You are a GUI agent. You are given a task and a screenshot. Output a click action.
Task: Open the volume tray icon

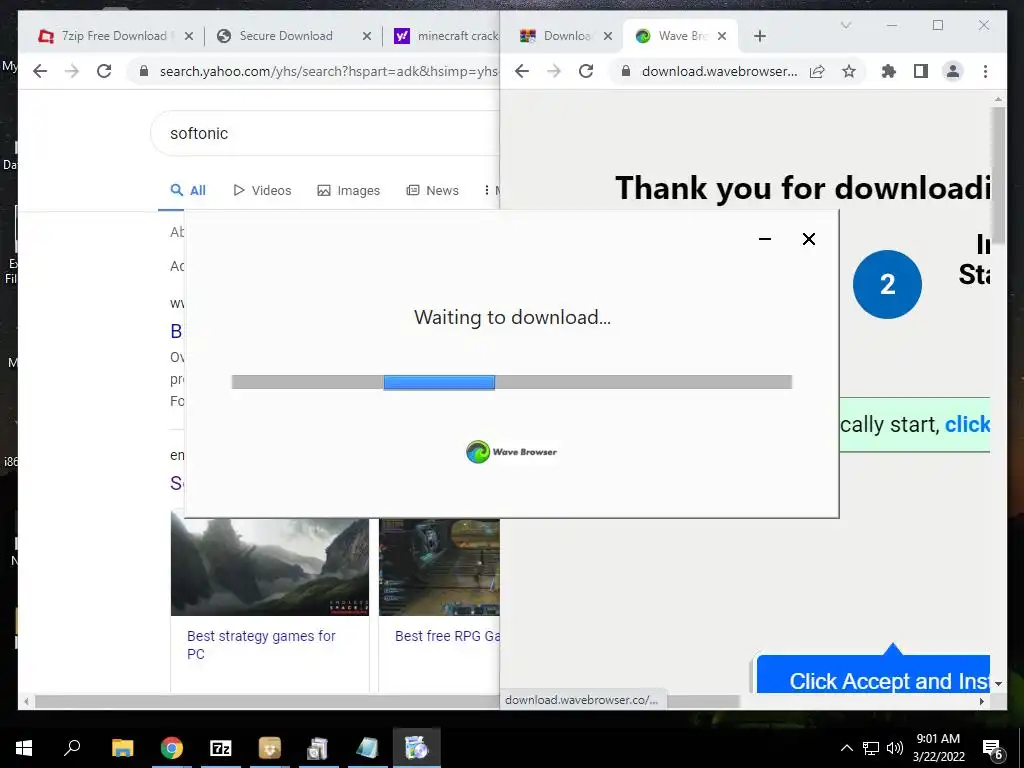(x=895, y=748)
